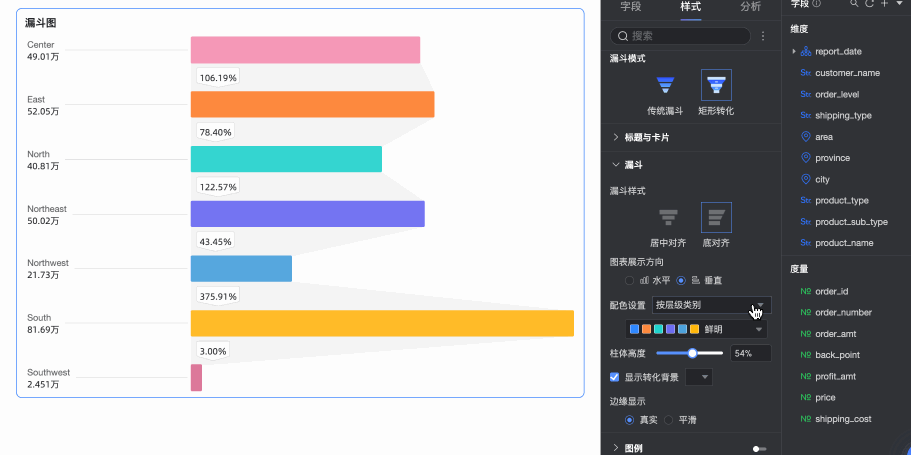911x455 pixels.
Task: Click the order_level string type icon
Action: [806, 94]
